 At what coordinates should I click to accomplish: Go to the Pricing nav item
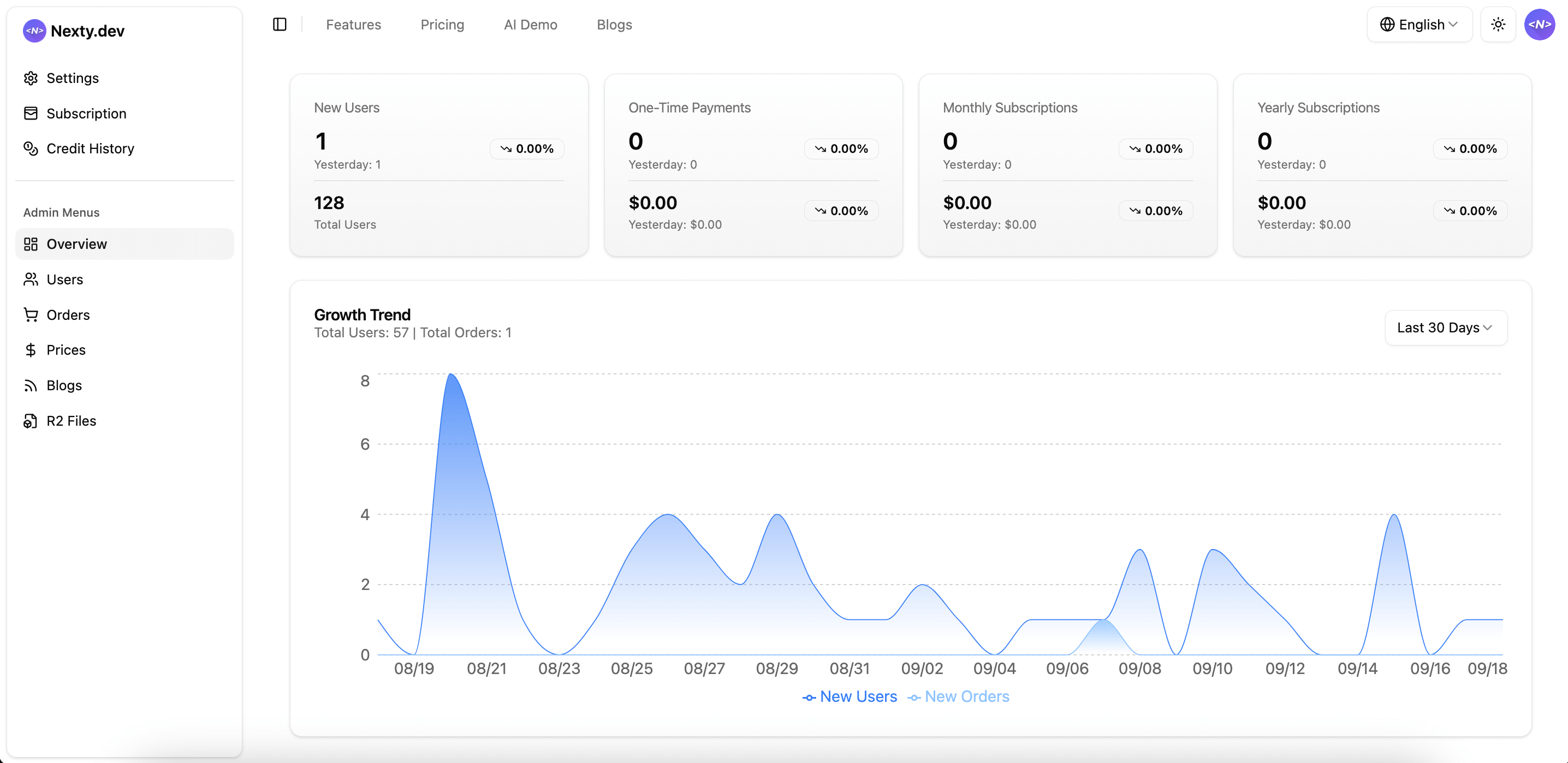pyautogui.click(x=442, y=25)
